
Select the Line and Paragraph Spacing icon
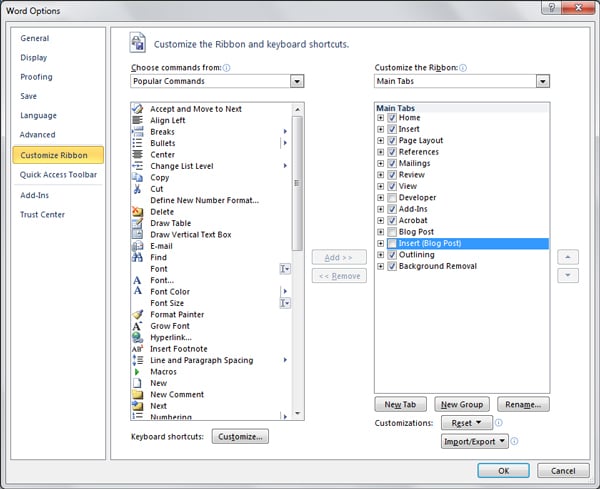click(137, 360)
